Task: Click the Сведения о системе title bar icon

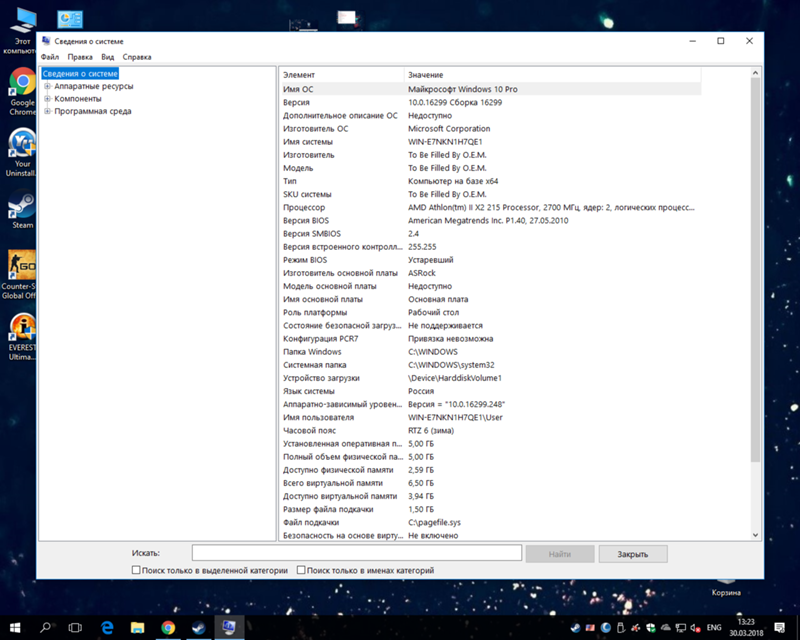Action: (46, 41)
